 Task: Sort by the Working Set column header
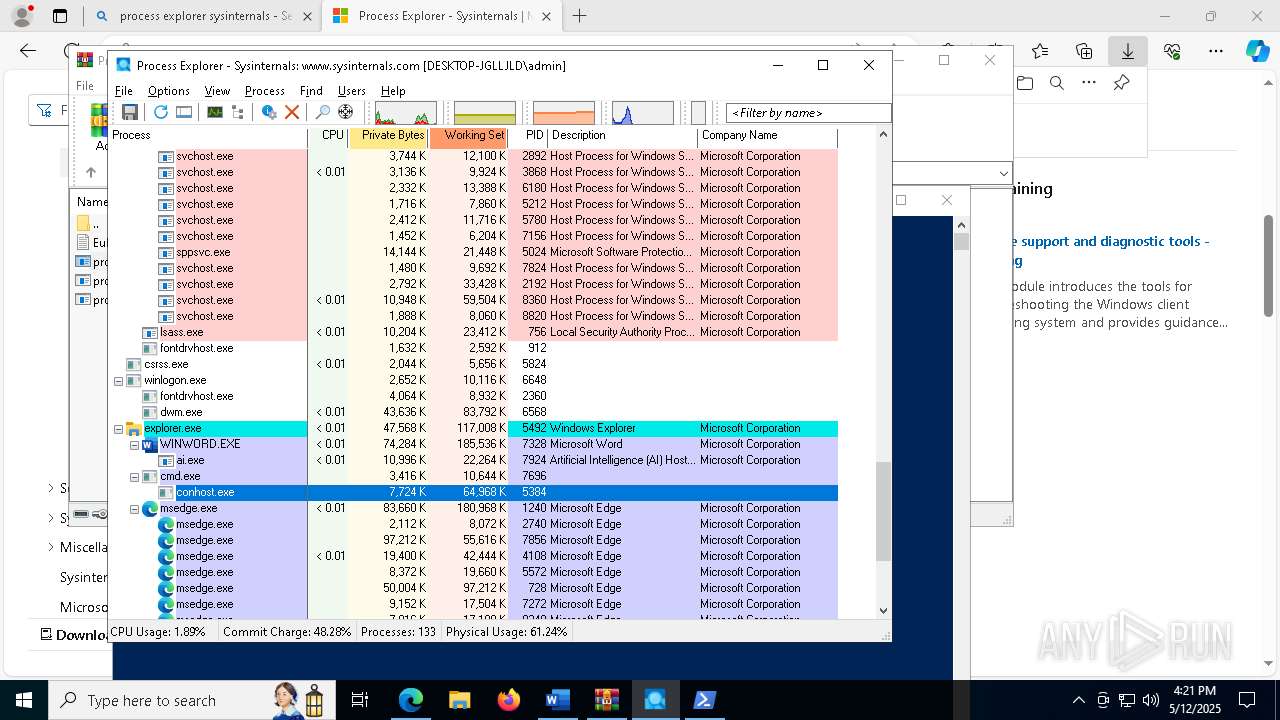(x=468, y=136)
